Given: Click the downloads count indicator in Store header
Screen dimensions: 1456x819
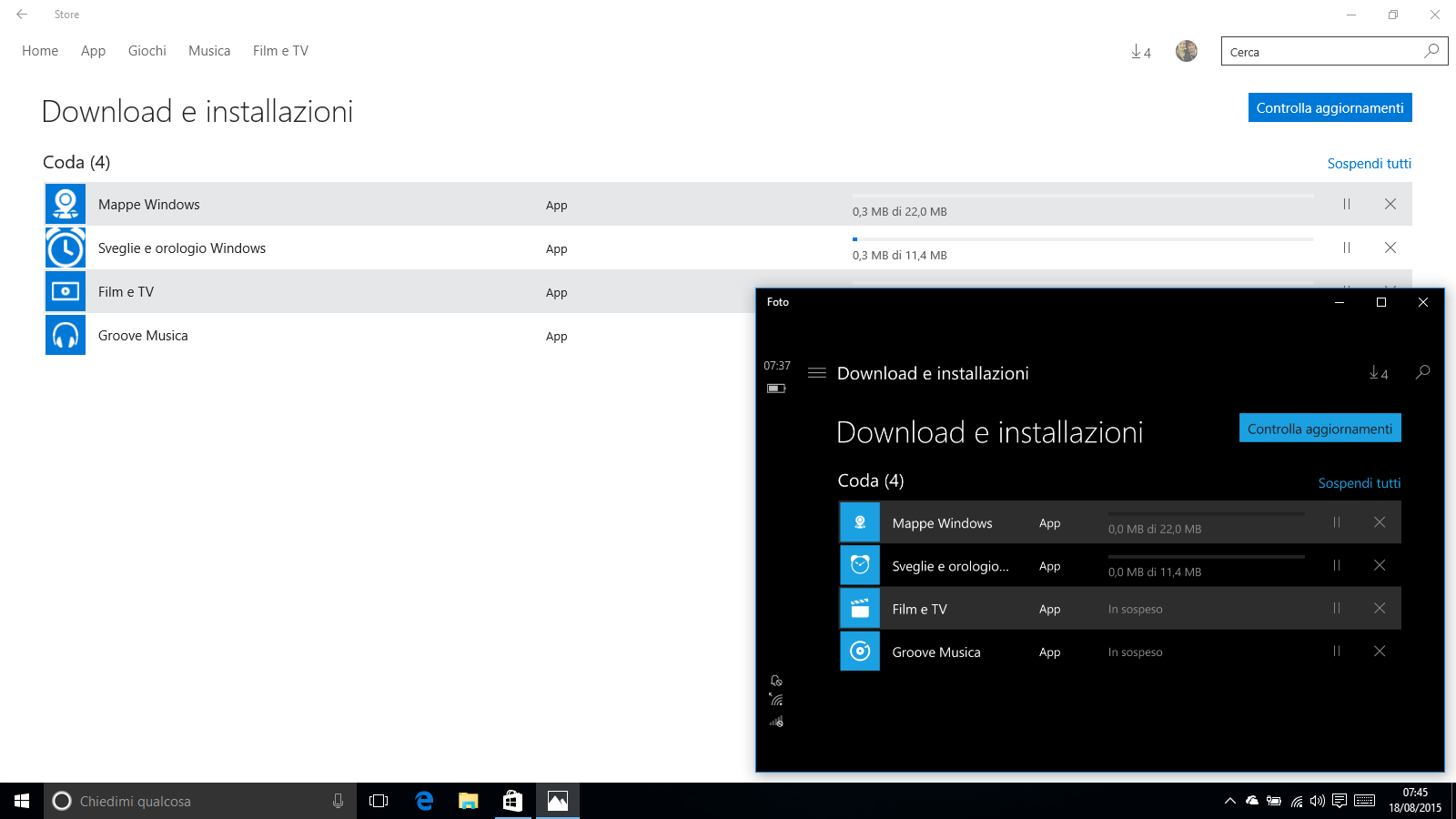Looking at the screenshot, I should pyautogui.click(x=1141, y=52).
